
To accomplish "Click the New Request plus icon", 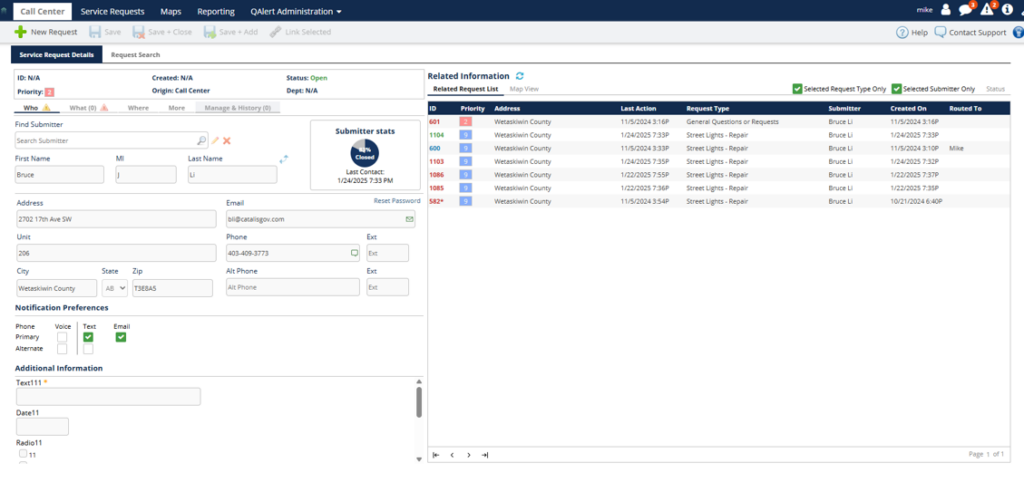I will (x=20, y=32).
